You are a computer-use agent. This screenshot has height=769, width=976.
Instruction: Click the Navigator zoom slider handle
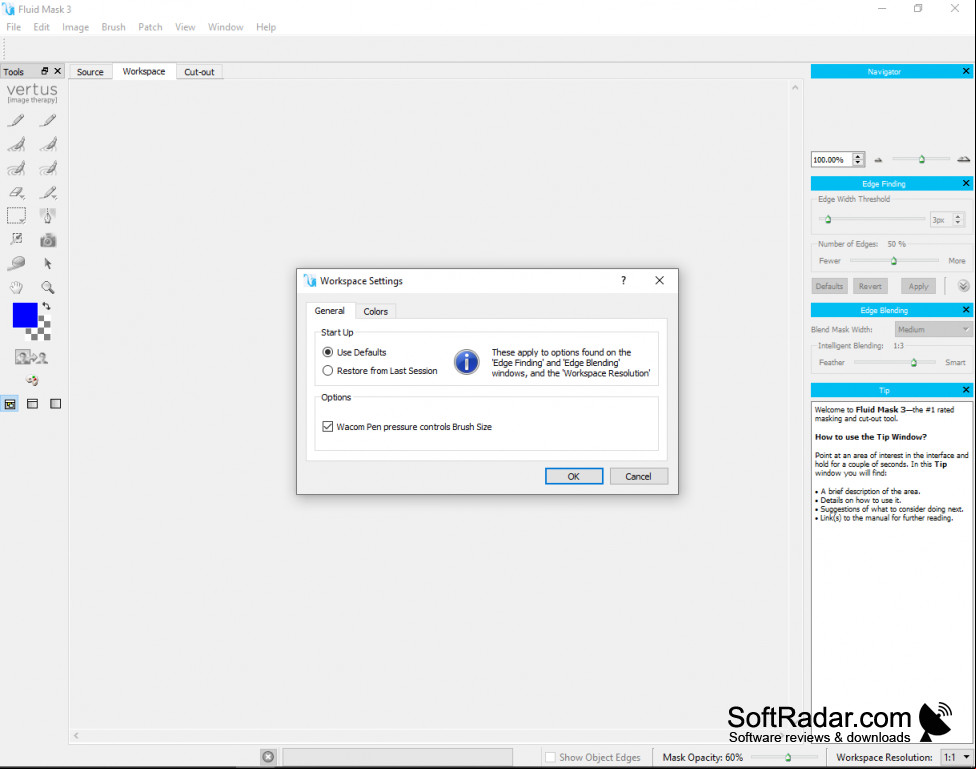pos(922,159)
